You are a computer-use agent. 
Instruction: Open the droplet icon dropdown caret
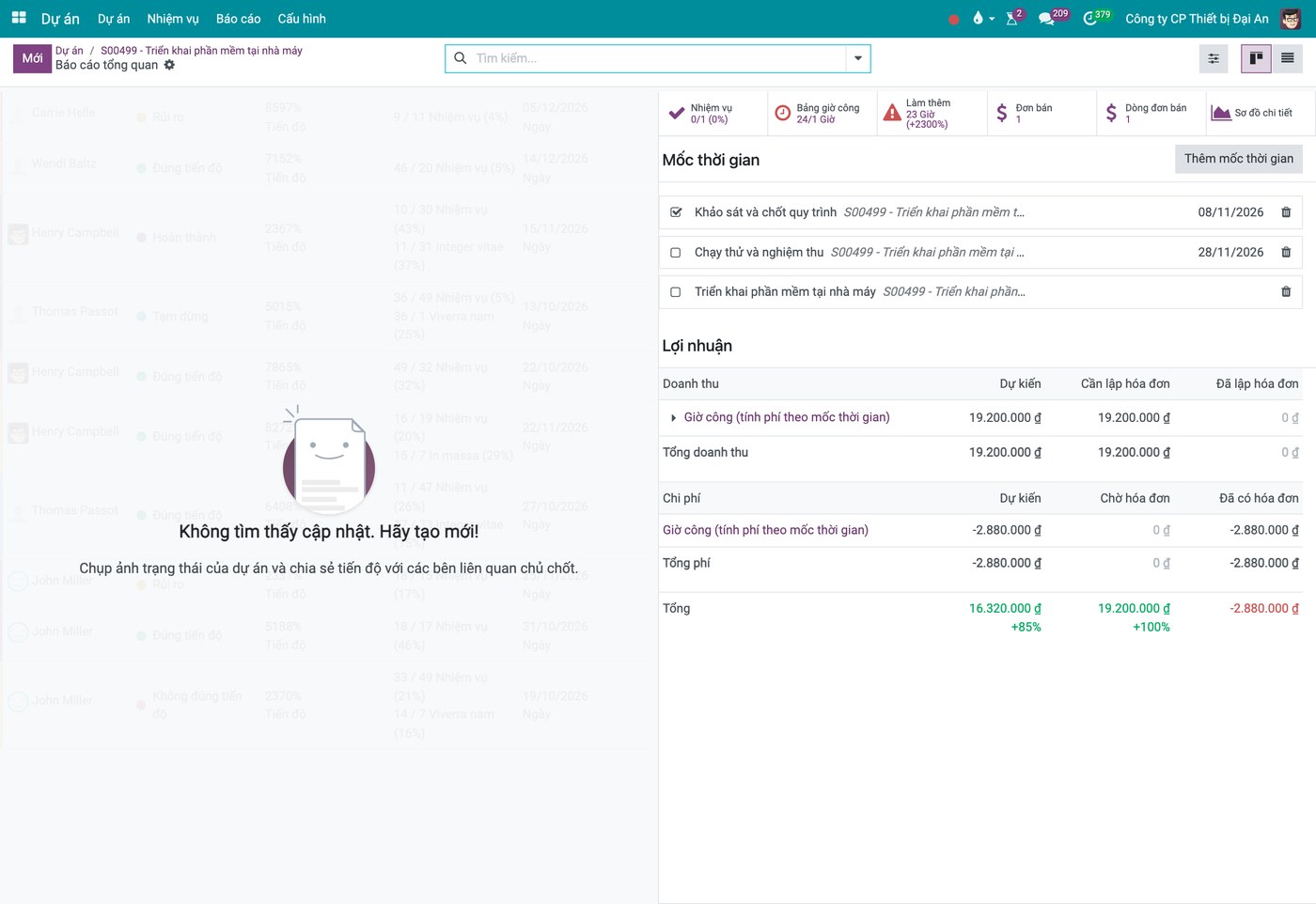coord(992,19)
